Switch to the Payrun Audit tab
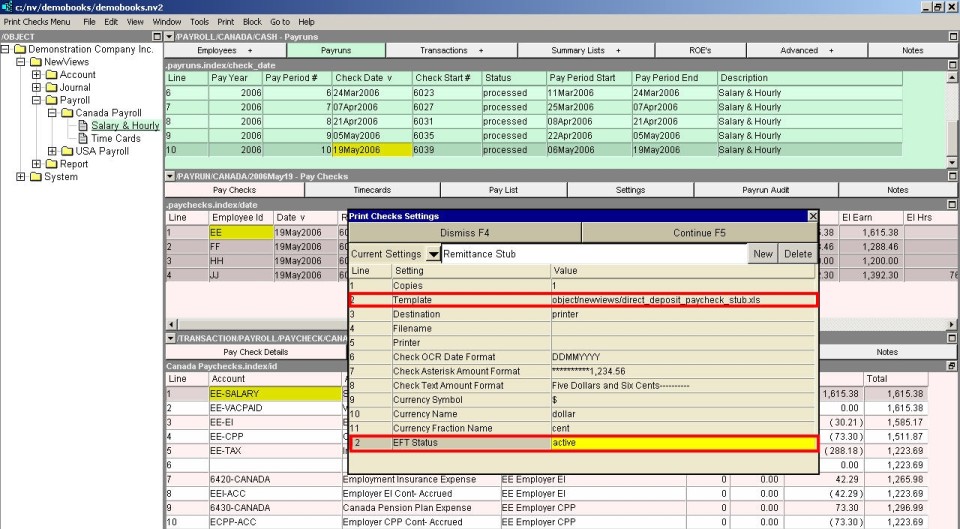960x529 pixels. click(x=766, y=189)
